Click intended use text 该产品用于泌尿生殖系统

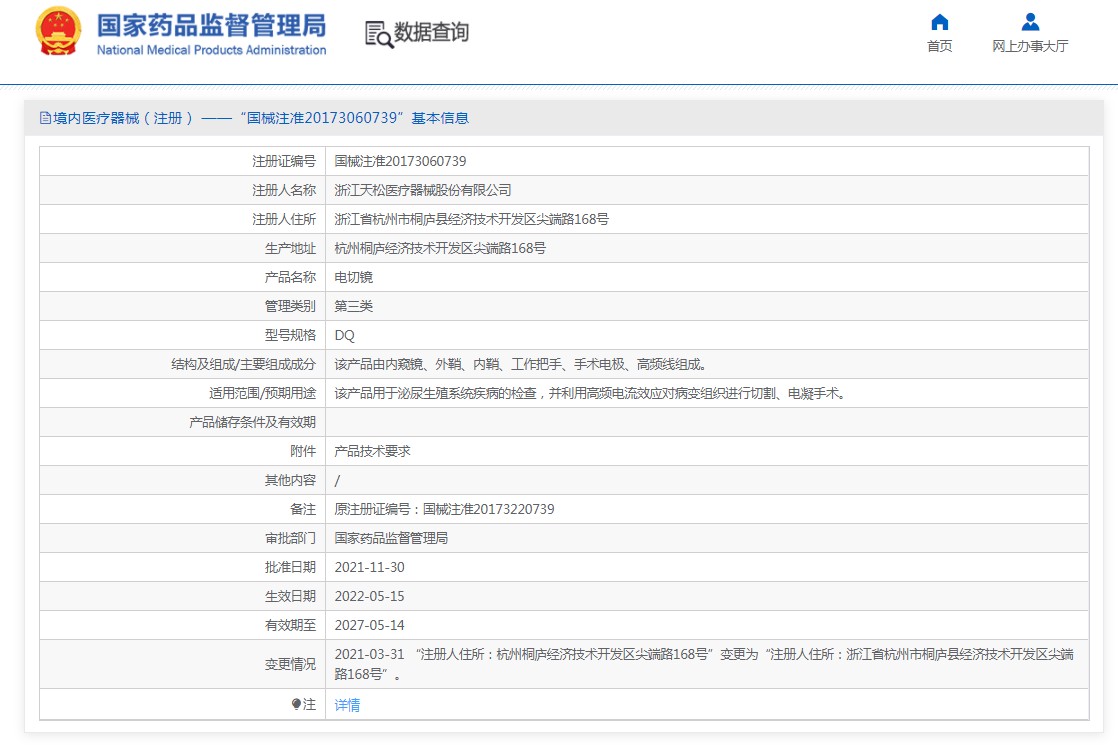click(590, 394)
